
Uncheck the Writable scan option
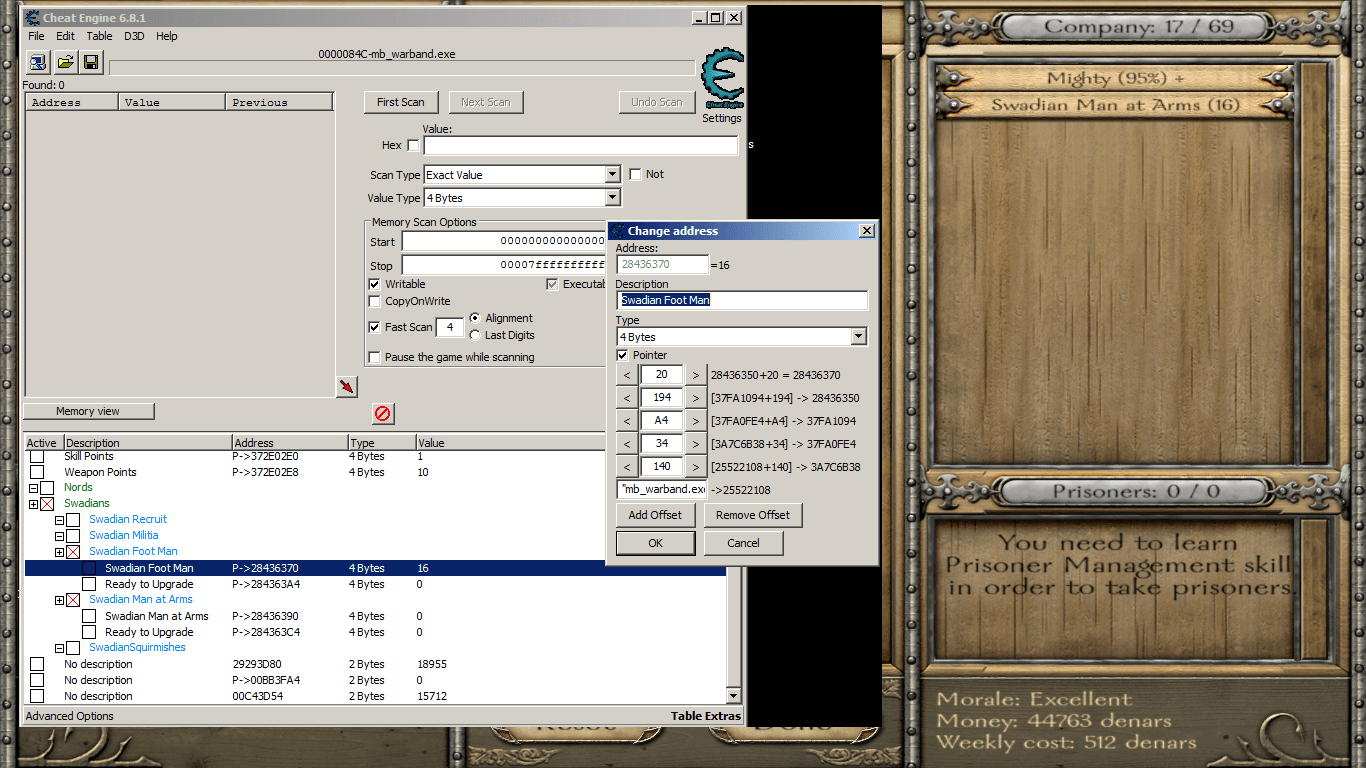[375, 283]
